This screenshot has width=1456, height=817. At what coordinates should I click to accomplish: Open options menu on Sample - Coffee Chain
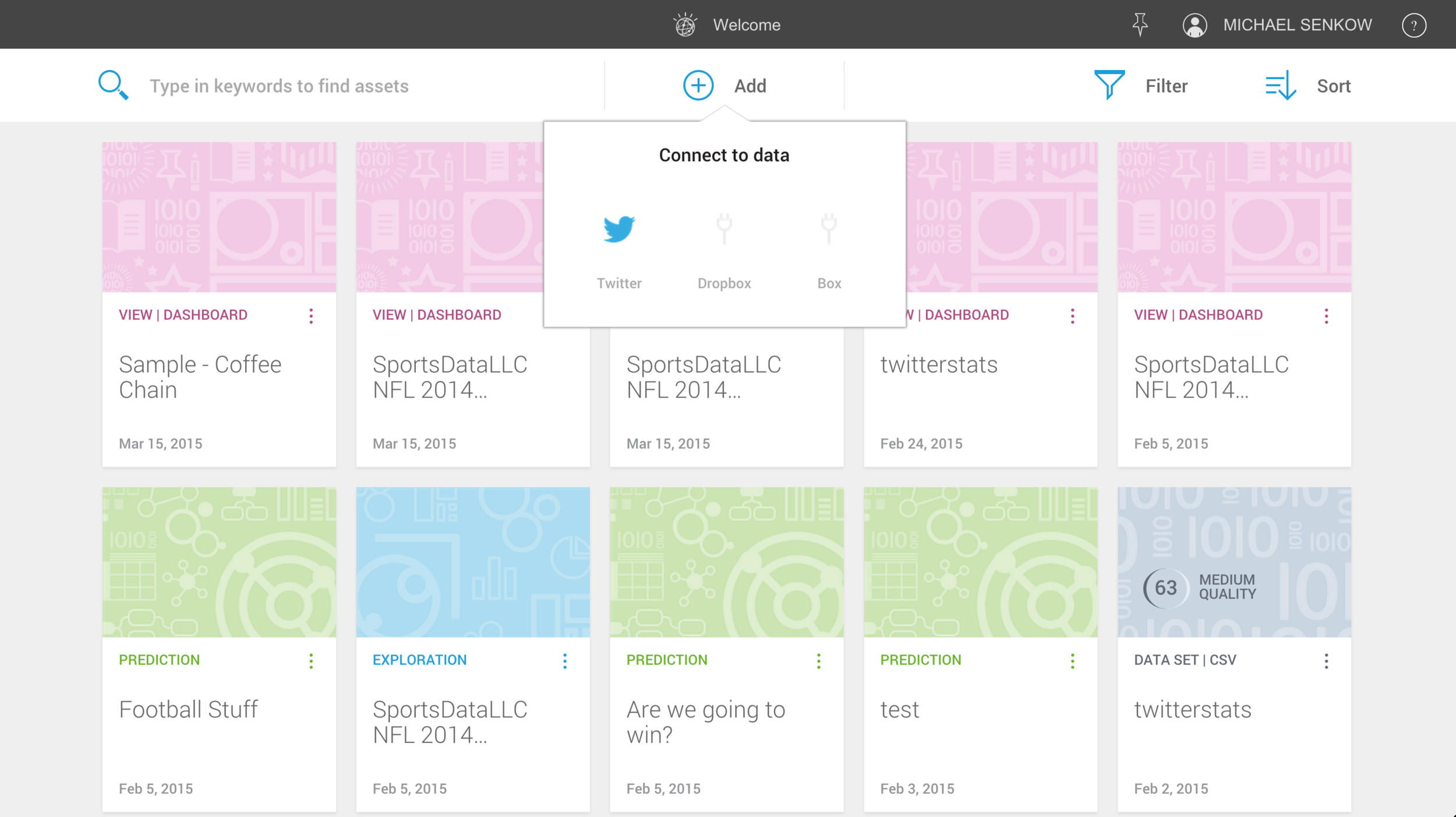tap(311, 315)
